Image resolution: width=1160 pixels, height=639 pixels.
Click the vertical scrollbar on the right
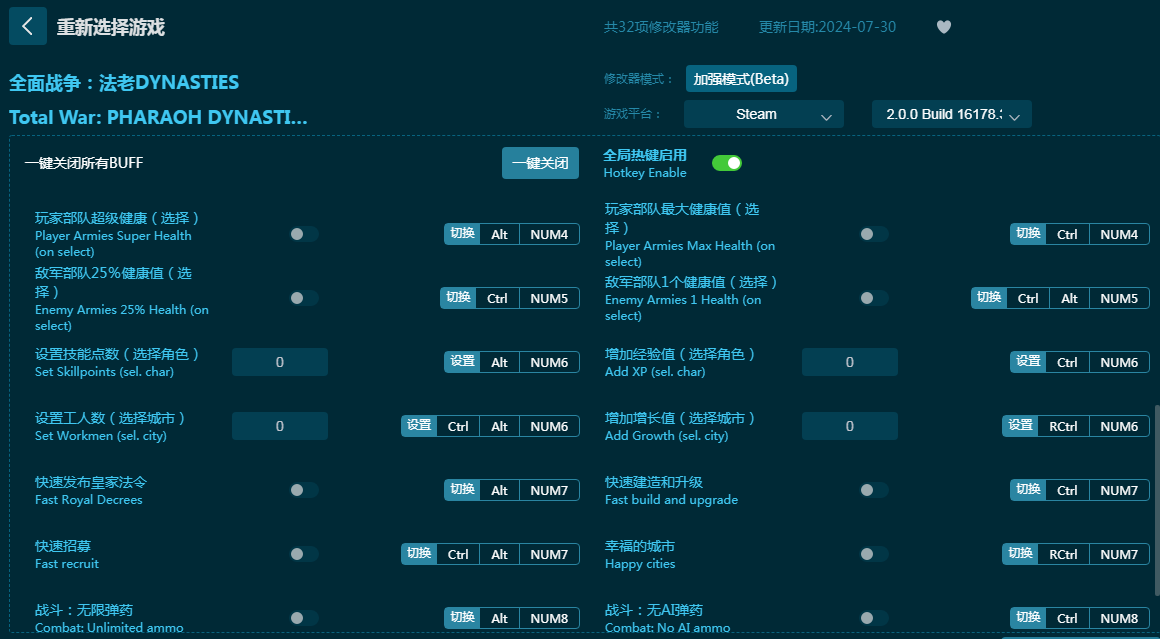click(x=1156, y=499)
